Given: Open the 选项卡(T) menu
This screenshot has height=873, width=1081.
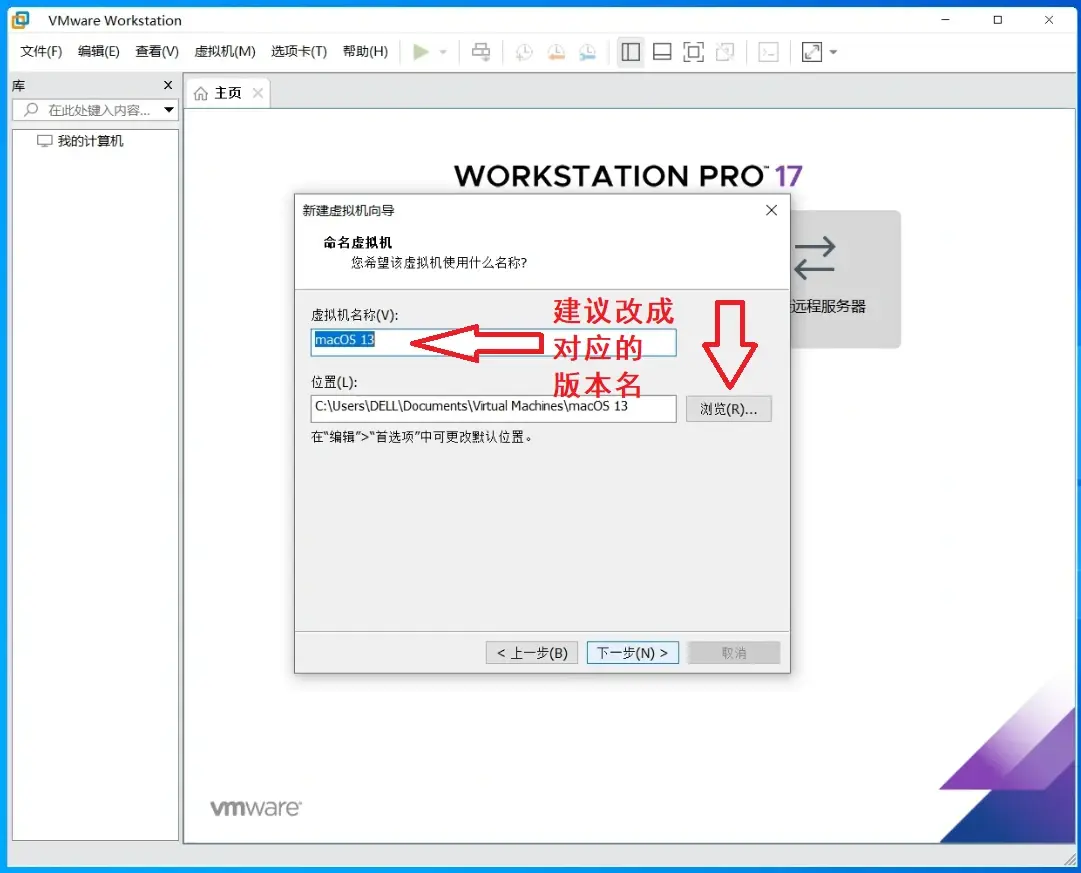Looking at the screenshot, I should coord(299,52).
